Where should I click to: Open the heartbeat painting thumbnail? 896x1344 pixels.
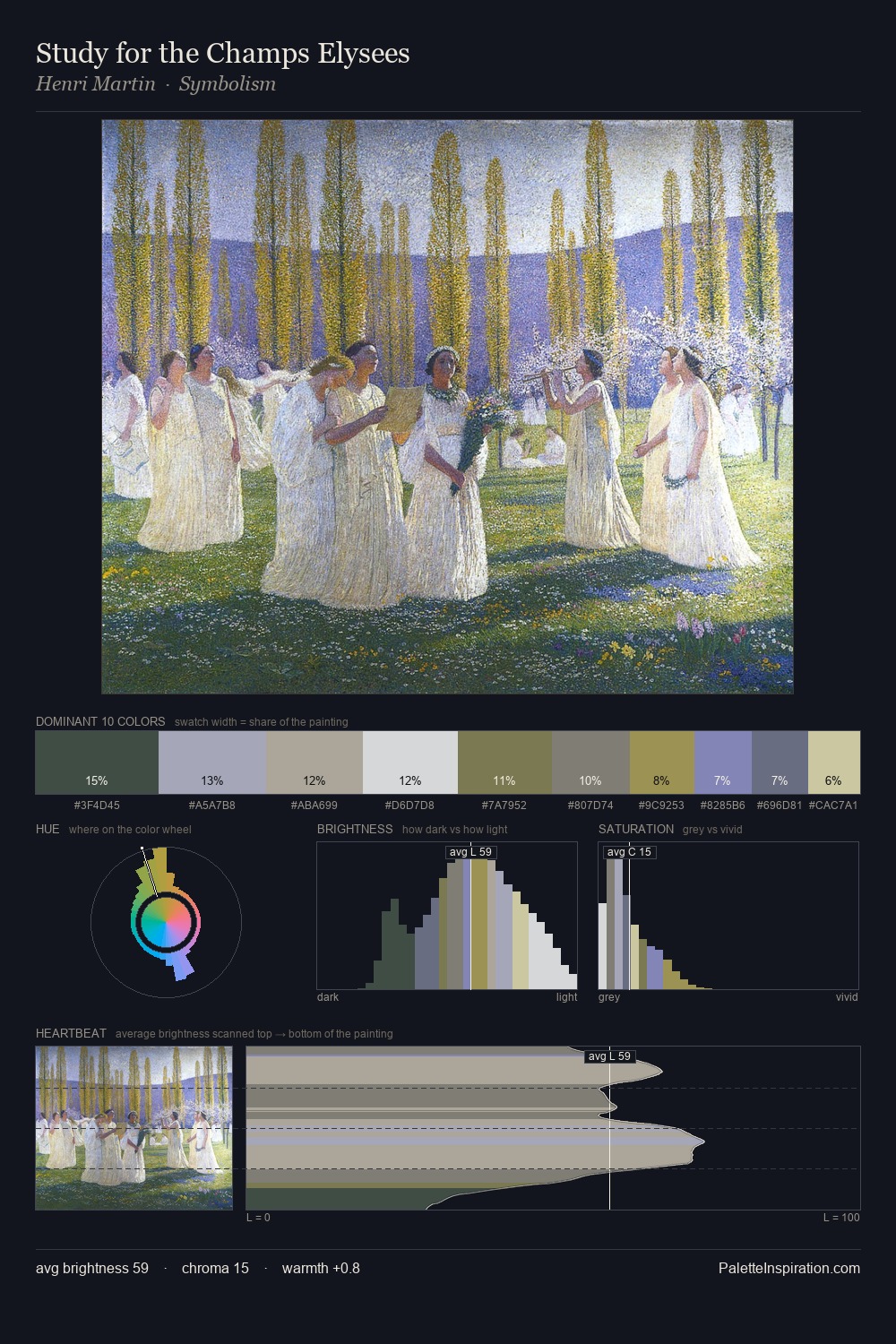point(134,1128)
